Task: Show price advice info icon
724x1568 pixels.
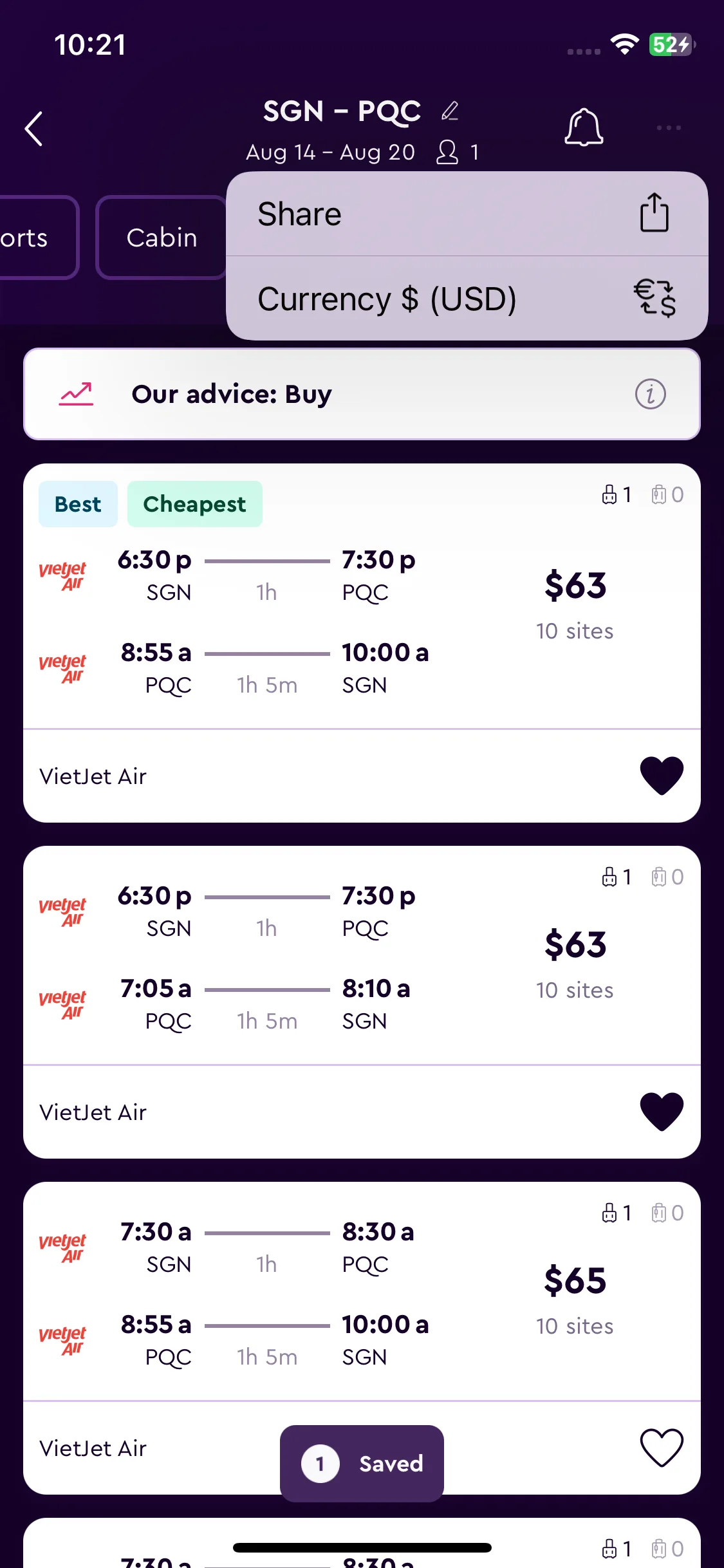Action: click(650, 394)
